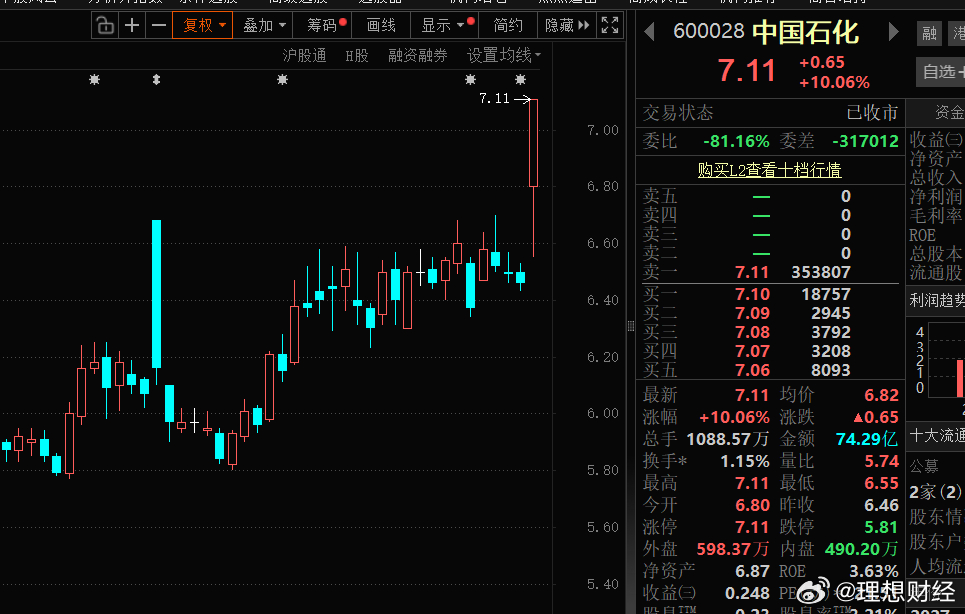Click the diamond-shaped event marker
This screenshot has width=965, height=614.
(156, 79)
